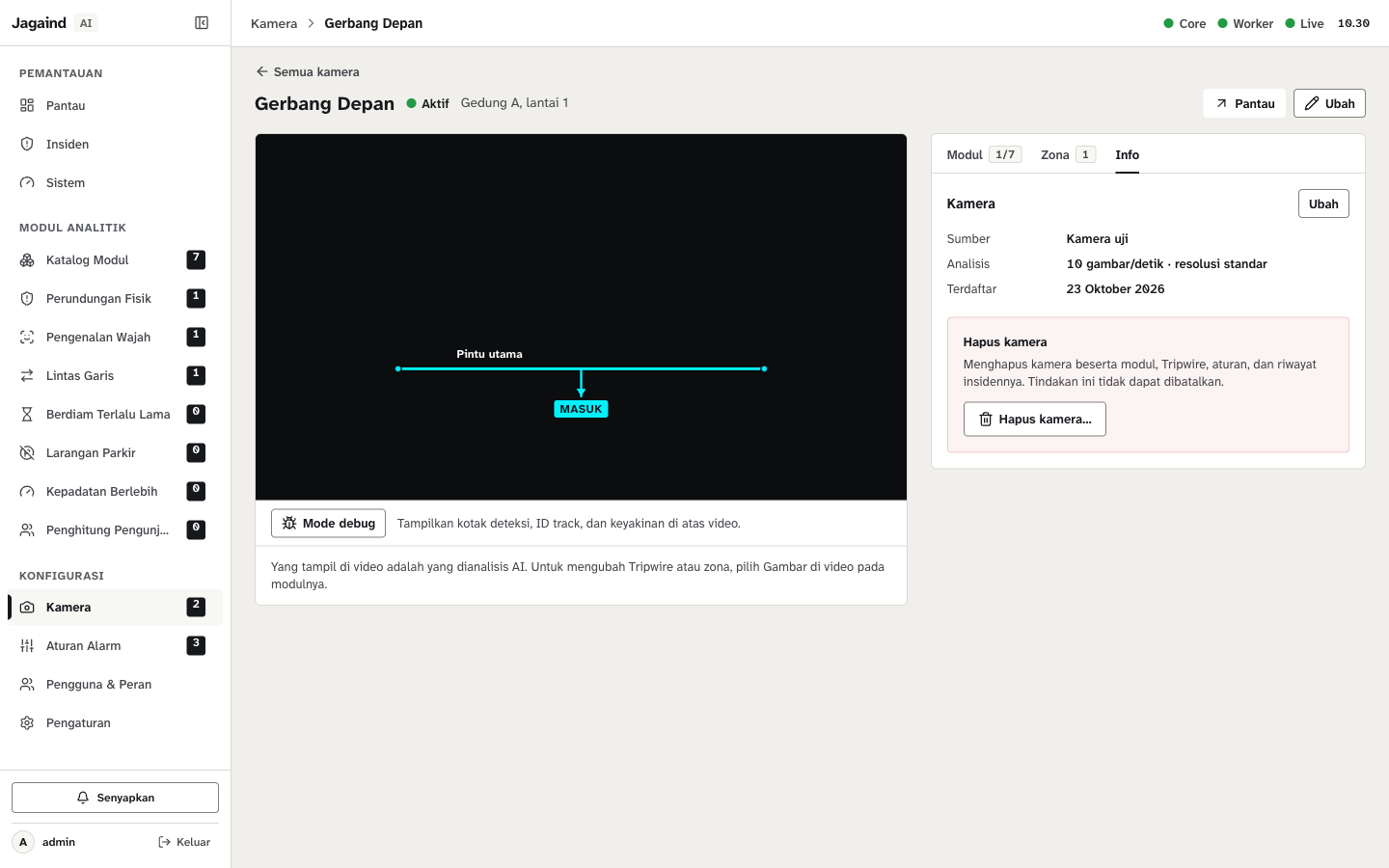Click the MASUK tripwire direction label

click(581, 409)
